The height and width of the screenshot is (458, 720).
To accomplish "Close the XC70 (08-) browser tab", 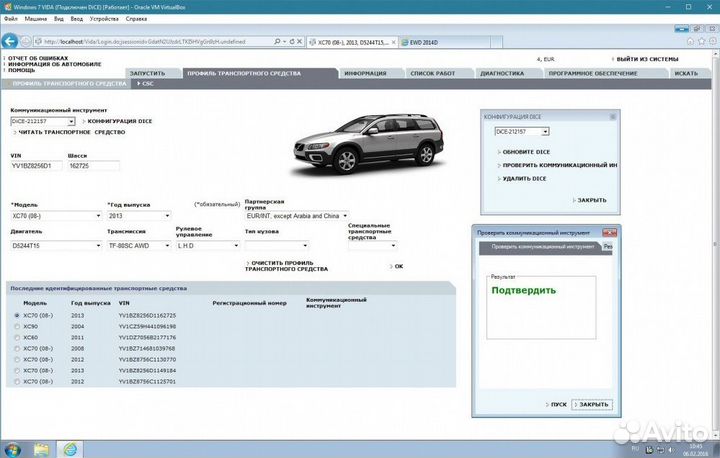I will pyautogui.click(x=394, y=42).
